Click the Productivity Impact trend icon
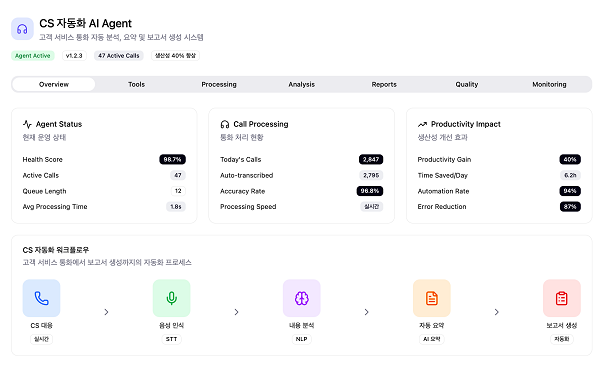This screenshot has height=368, width=600. (x=422, y=124)
